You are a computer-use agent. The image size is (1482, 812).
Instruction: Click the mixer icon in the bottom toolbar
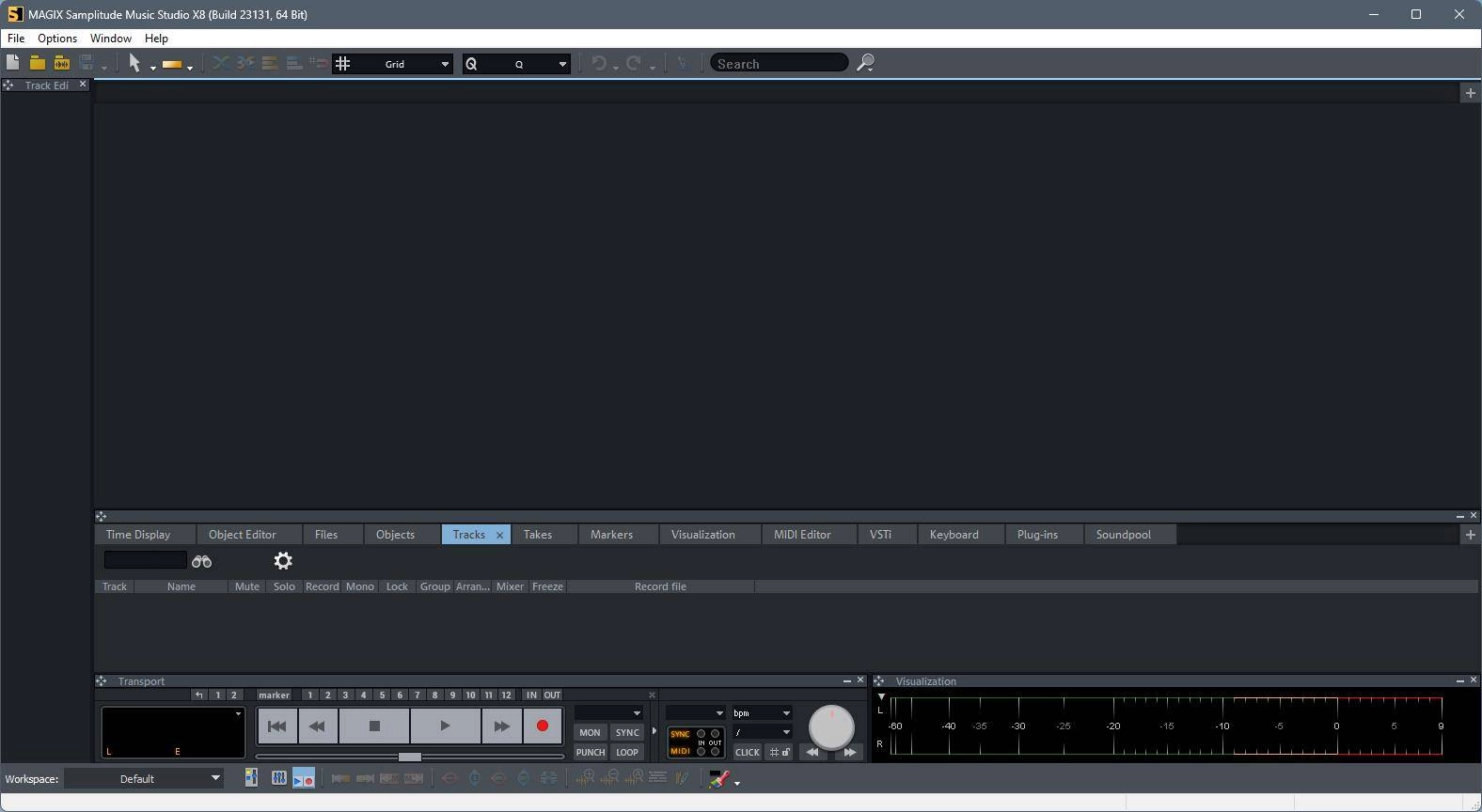(279, 778)
